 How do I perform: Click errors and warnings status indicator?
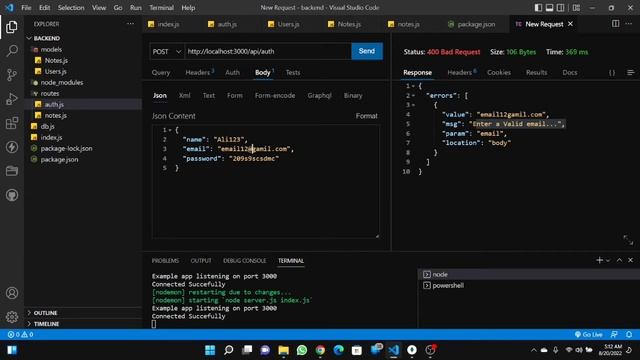[x=20, y=334]
